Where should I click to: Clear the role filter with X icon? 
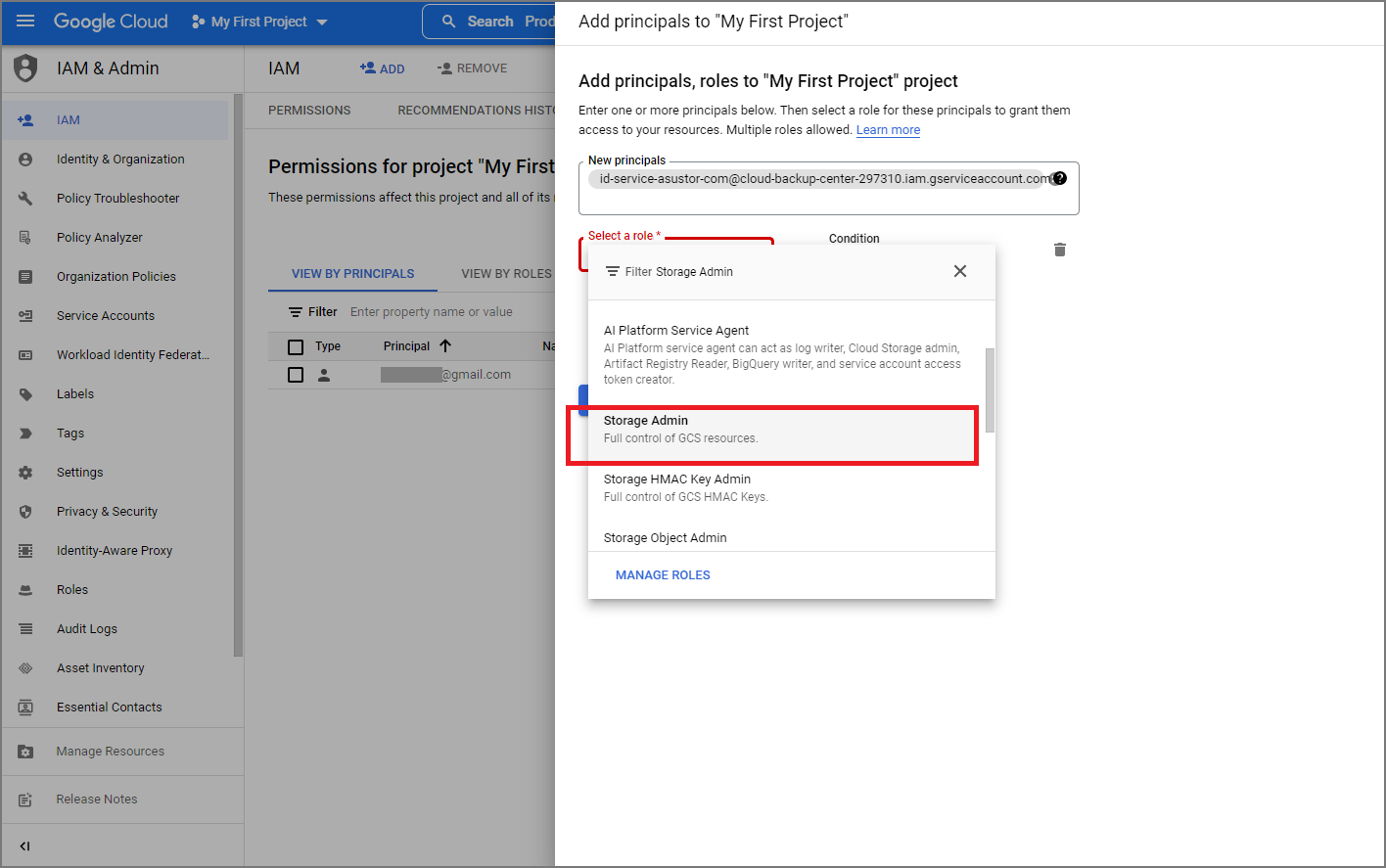960,271
